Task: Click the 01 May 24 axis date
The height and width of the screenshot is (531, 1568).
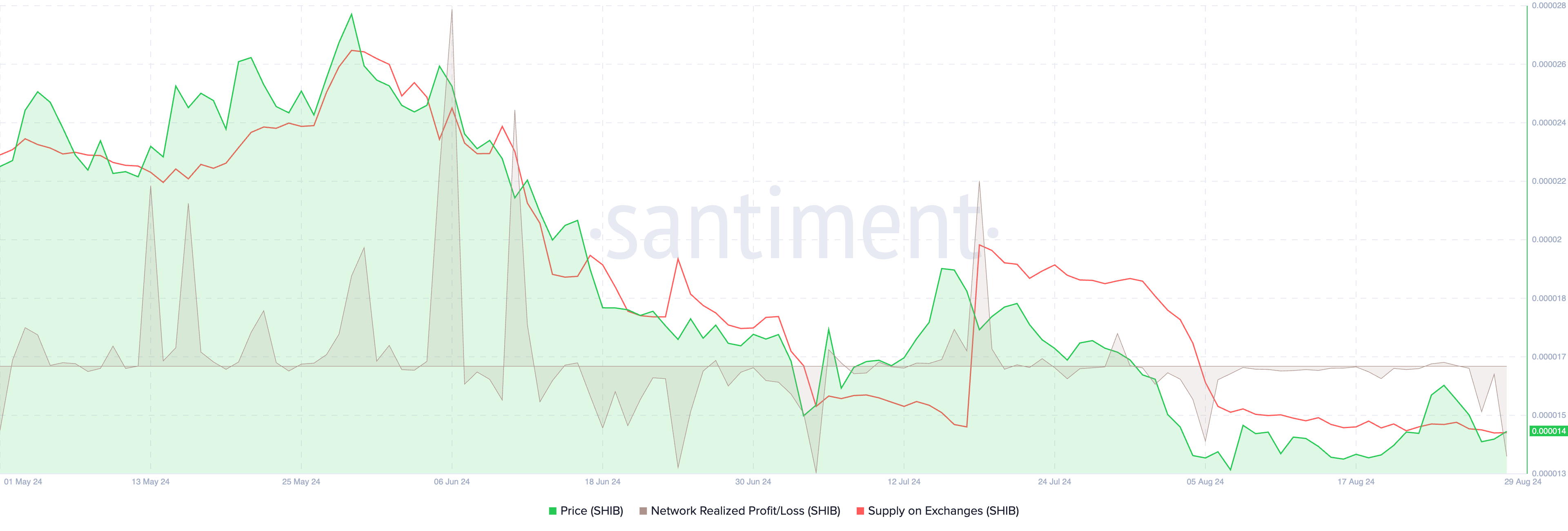Action: click(23, 482)
